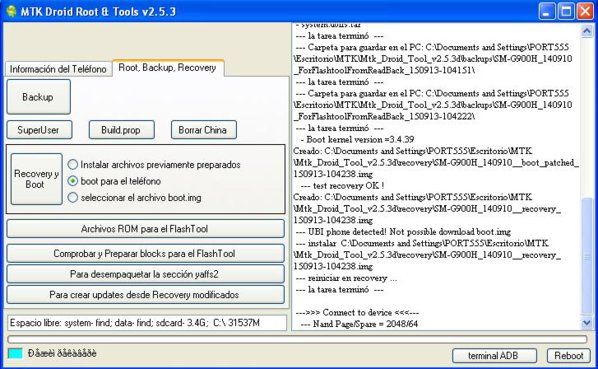Click Comprobar y Preparar blocks button
The width and height of the screenshot is (598, 369).
(x=145, y=253)
